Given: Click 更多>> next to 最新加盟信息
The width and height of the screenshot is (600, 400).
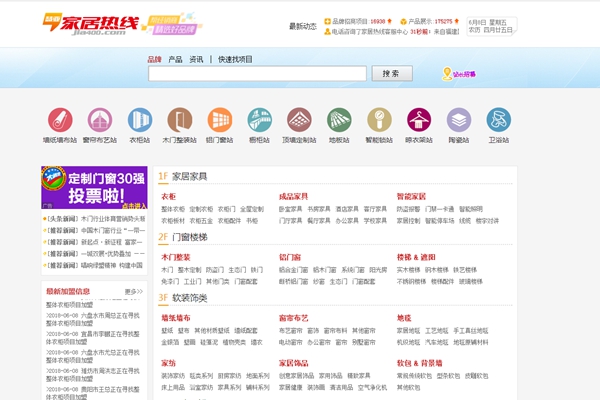Looking at the screenshot, I should coord(134,292).
